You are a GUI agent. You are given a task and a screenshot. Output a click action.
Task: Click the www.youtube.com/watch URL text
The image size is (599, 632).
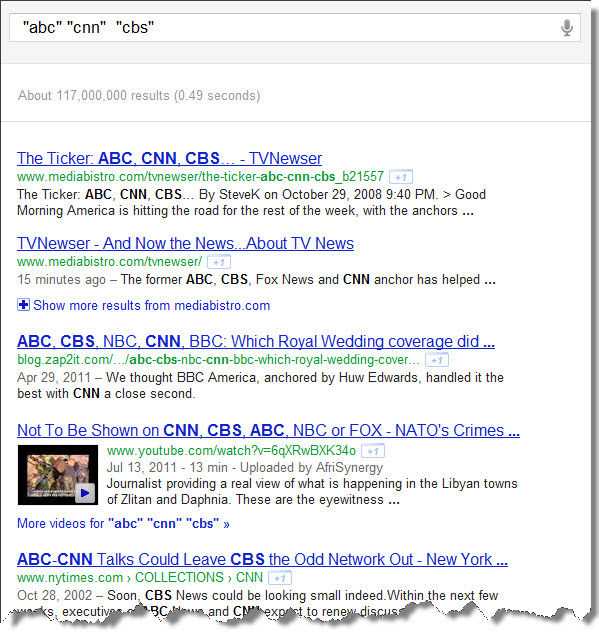231,451
